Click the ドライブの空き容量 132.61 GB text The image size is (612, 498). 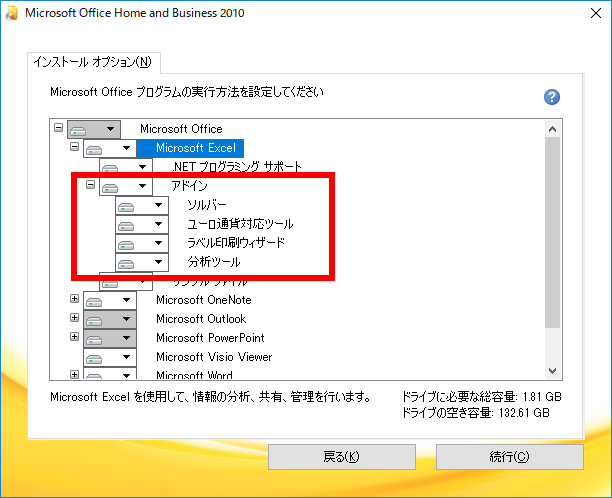[x=476, y=413]
